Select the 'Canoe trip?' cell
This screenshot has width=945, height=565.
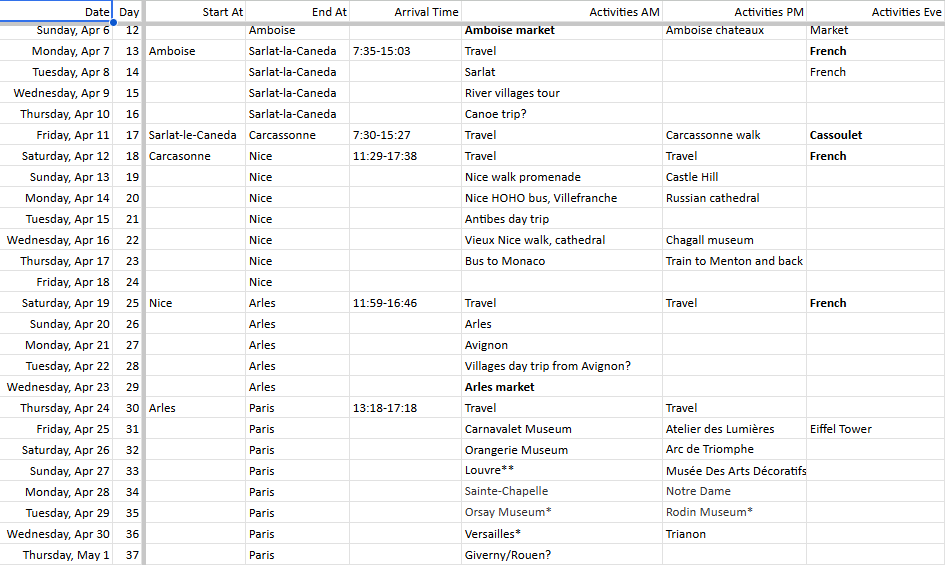(562, 114)
